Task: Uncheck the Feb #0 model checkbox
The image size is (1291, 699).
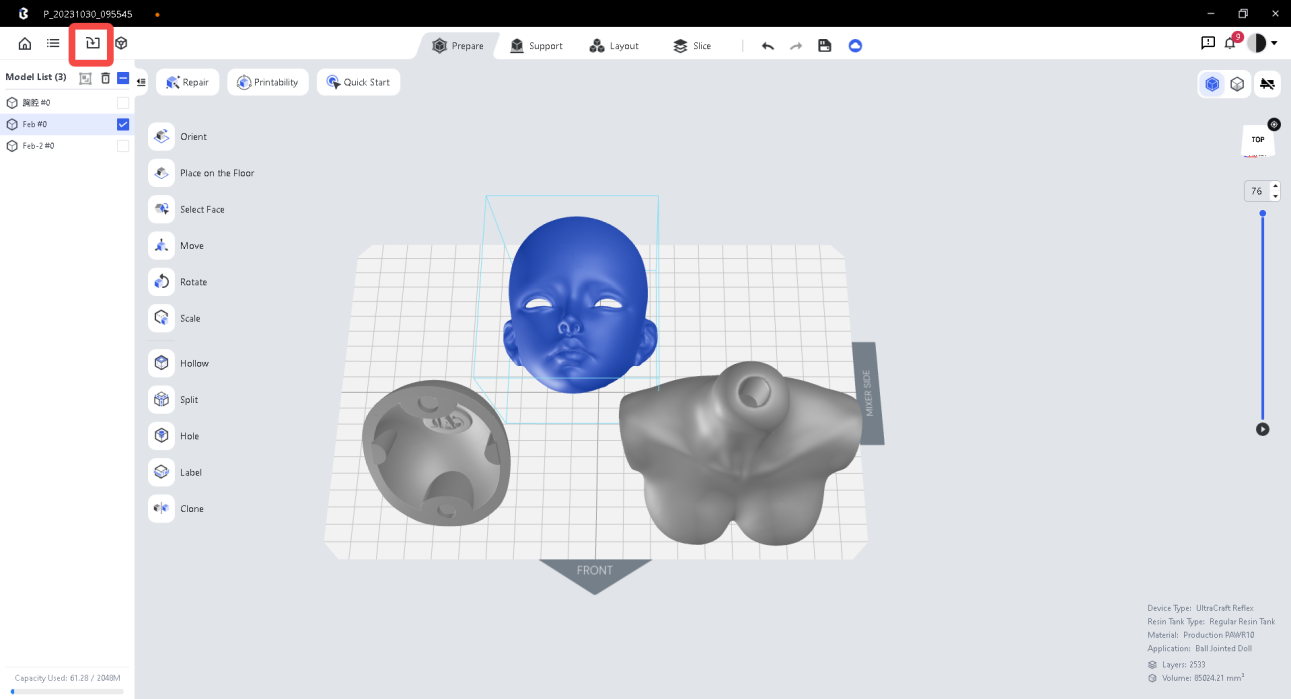Action: [x=123, y=124]
